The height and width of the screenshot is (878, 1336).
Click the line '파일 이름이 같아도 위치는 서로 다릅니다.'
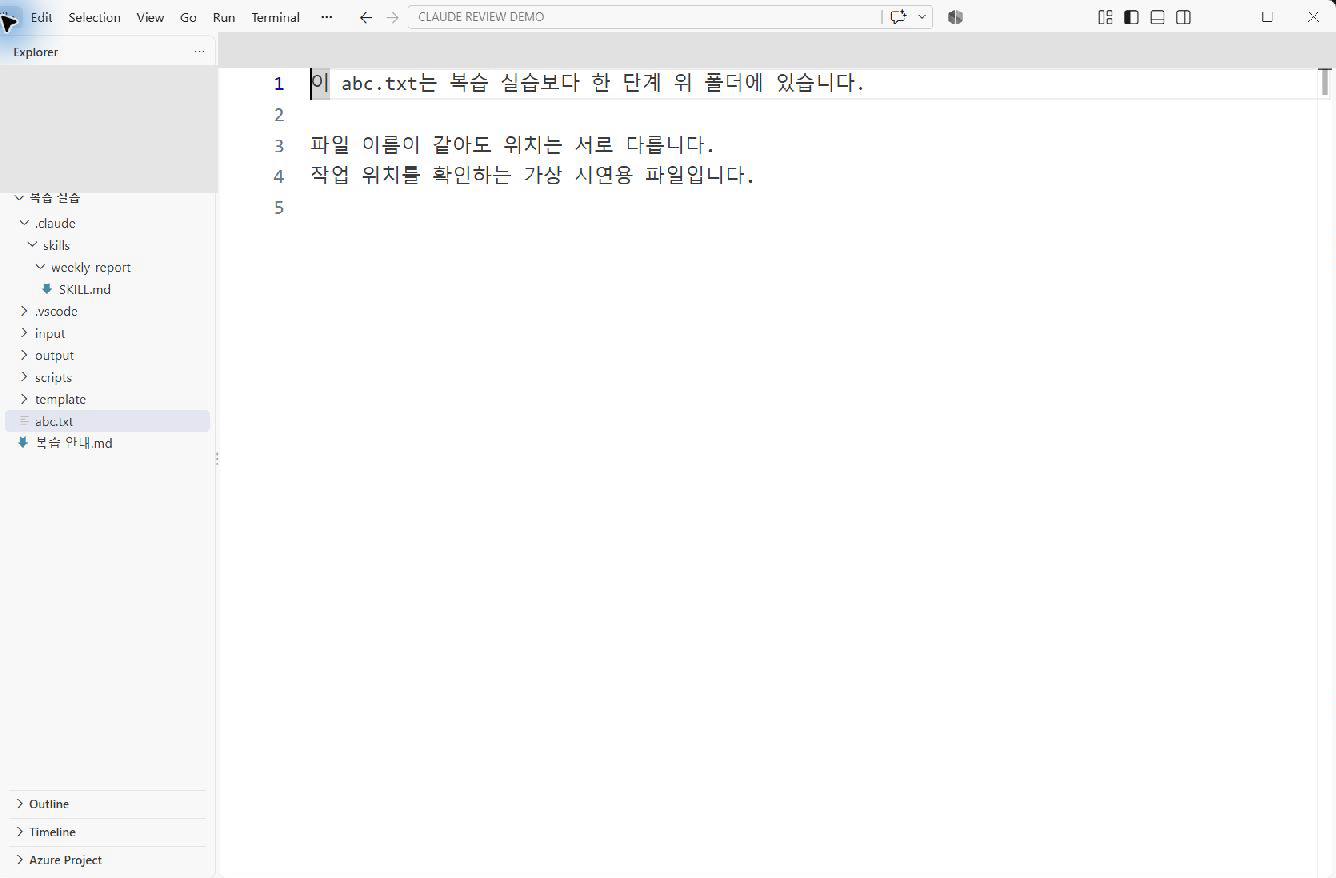(512, 145)
